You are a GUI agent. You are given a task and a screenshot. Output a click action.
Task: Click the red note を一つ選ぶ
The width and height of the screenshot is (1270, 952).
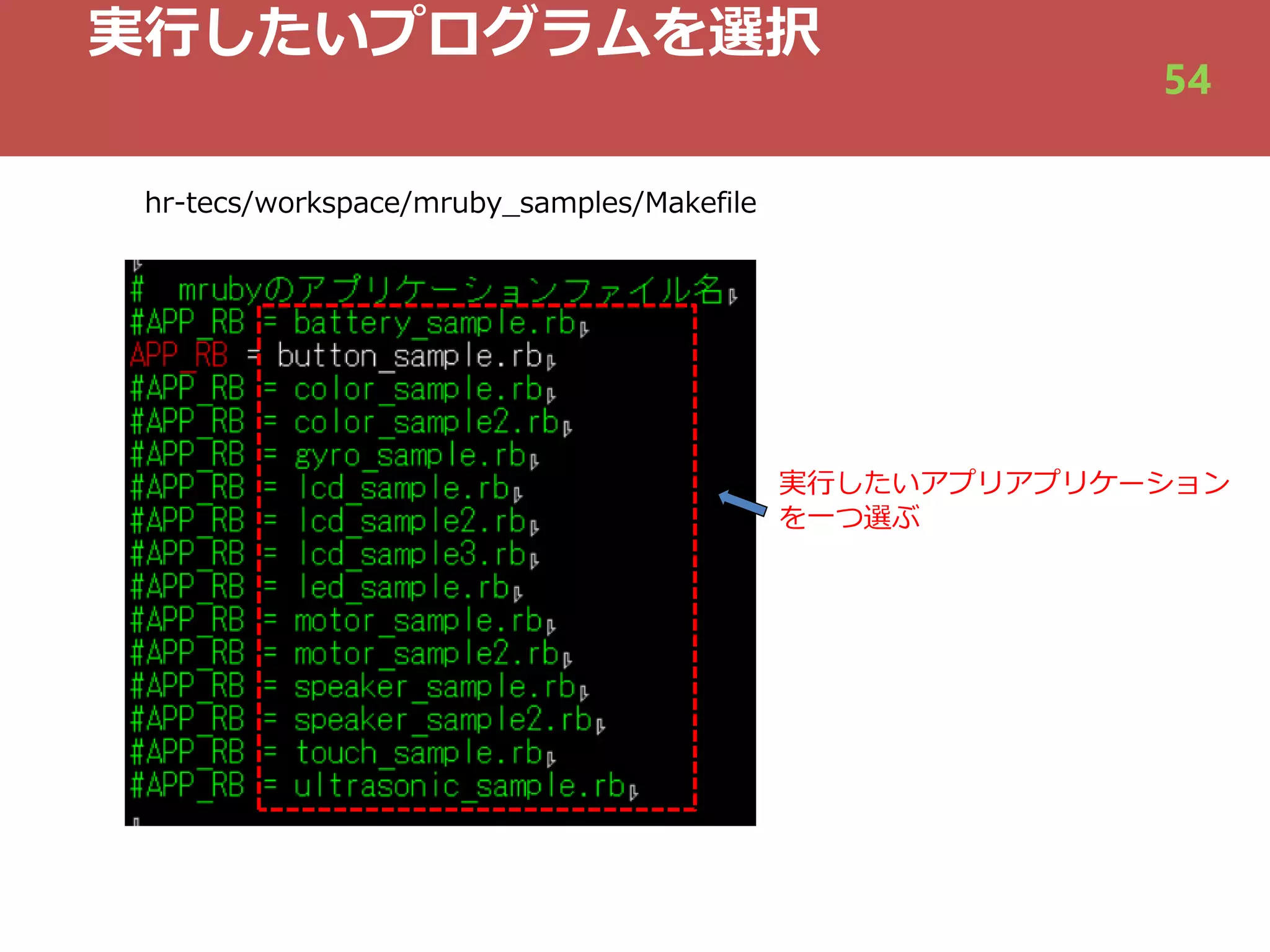click(850, 518)
